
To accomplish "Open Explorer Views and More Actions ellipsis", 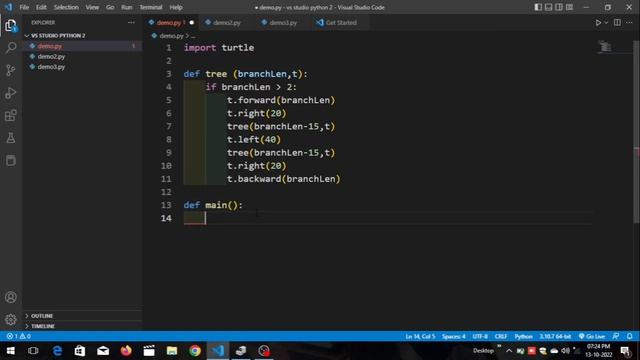I will pyautogui.click(x=131, y=23).
